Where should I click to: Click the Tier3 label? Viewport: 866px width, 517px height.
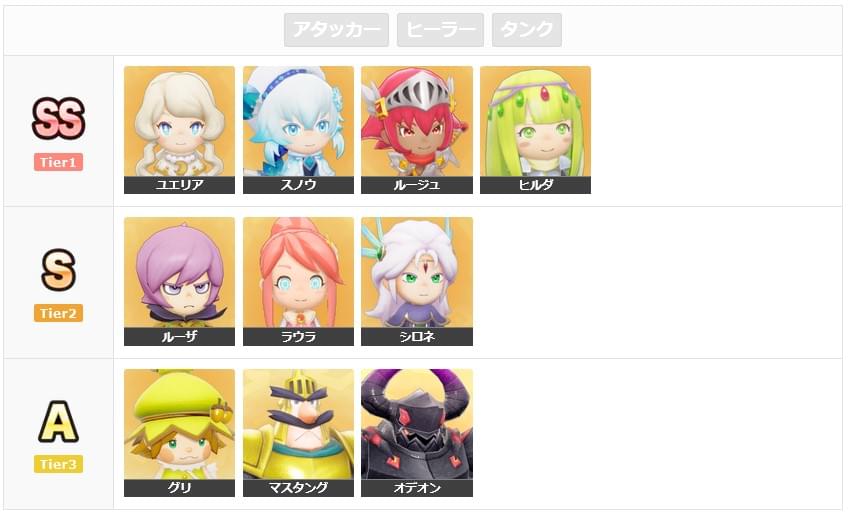(x=59, y=464)
